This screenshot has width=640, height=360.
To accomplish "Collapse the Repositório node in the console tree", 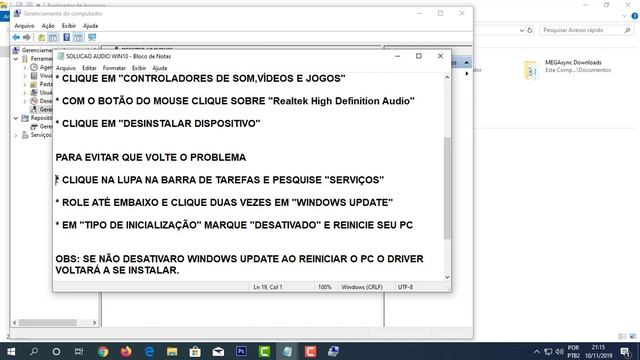I will (x=16, y=118).
